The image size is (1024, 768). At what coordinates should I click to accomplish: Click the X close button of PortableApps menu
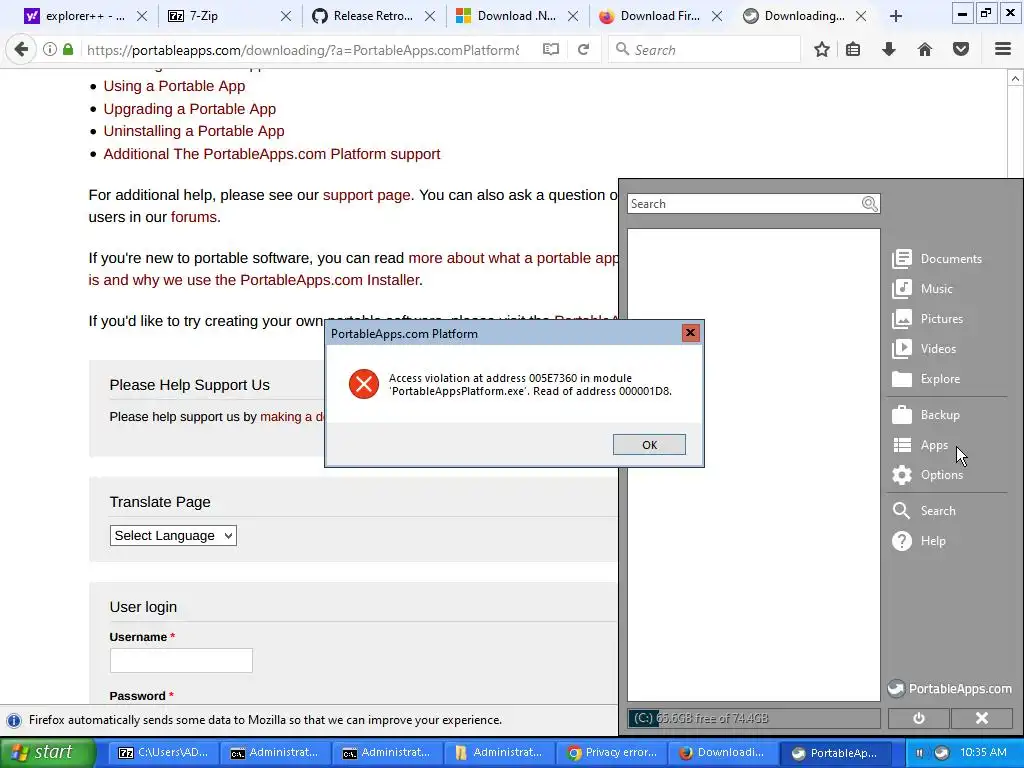pos(982,718)
